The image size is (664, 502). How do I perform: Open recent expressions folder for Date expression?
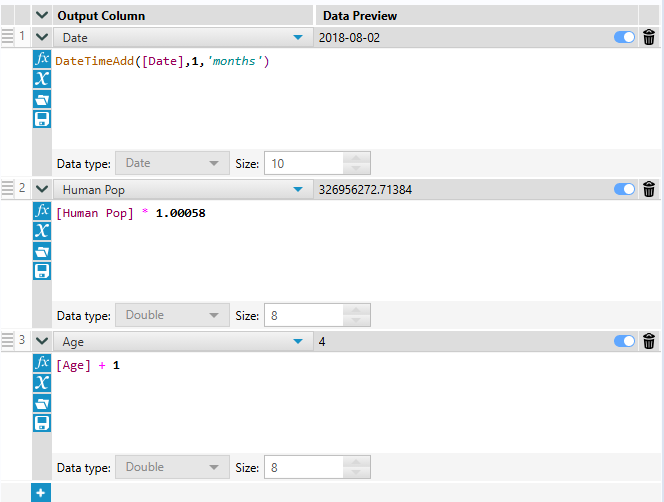pos(42,99)
